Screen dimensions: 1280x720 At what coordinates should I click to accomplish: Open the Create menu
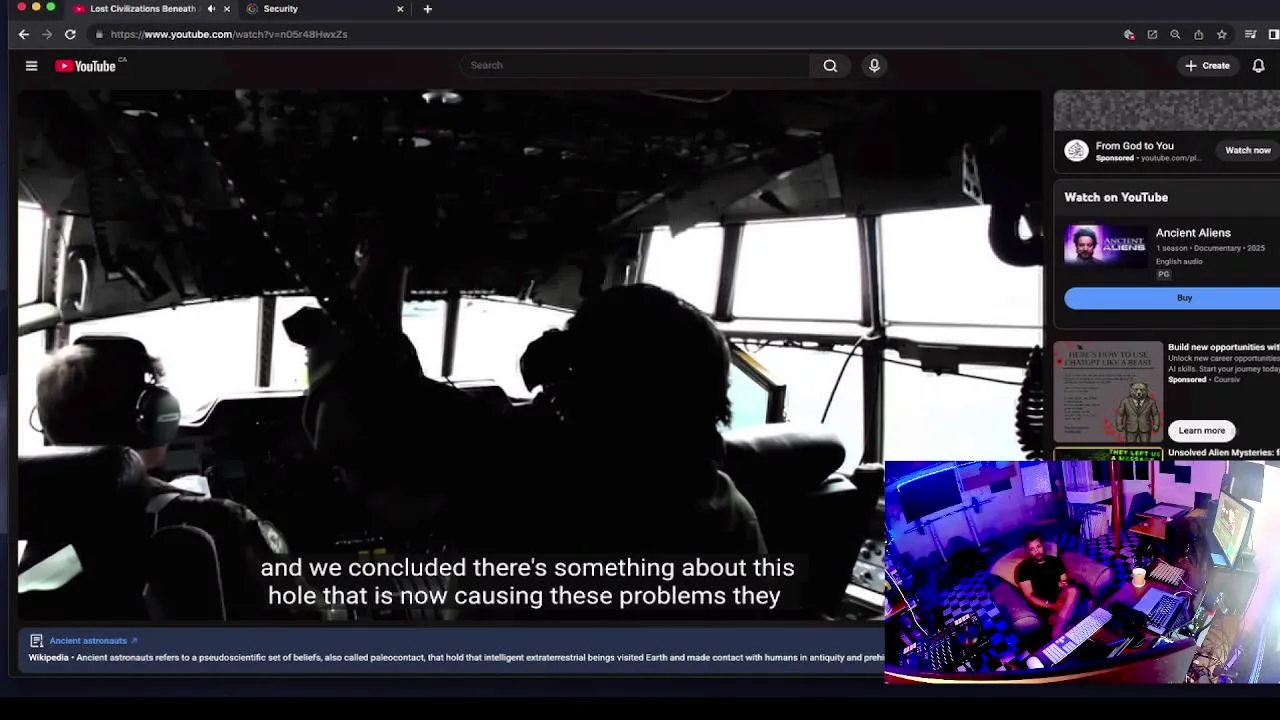[1207, 65]
